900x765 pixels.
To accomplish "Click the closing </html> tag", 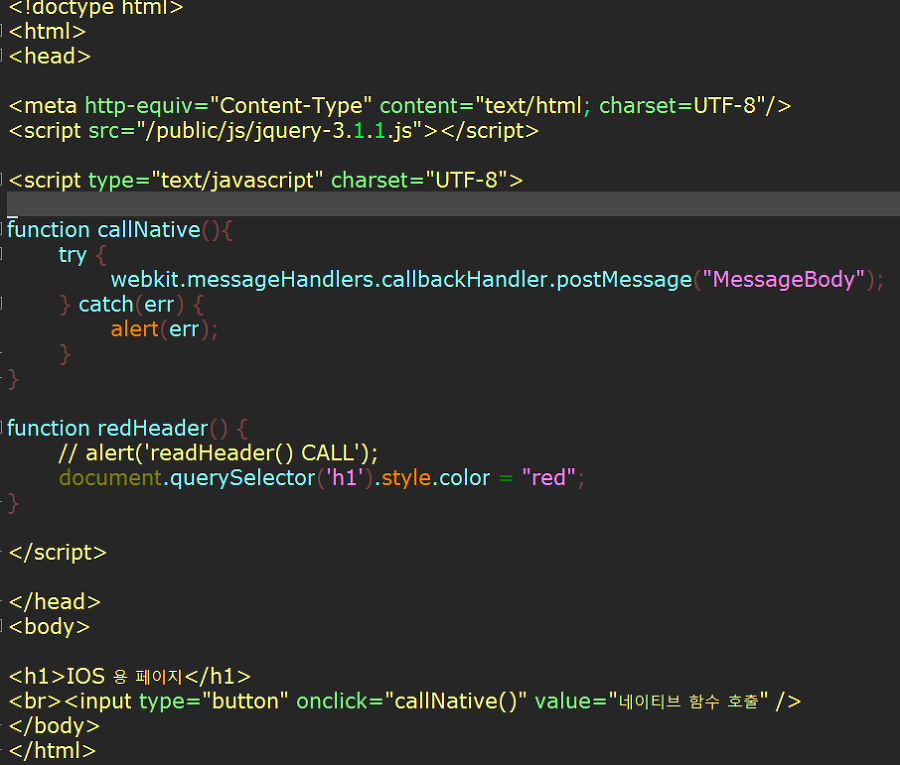I will [52, 751].
